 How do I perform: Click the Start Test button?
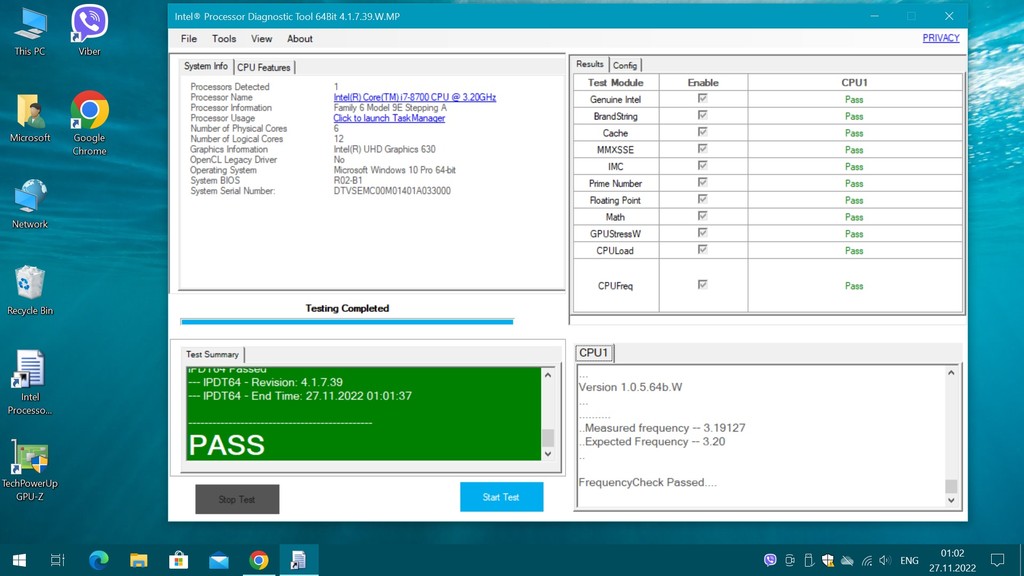(502, 497)
